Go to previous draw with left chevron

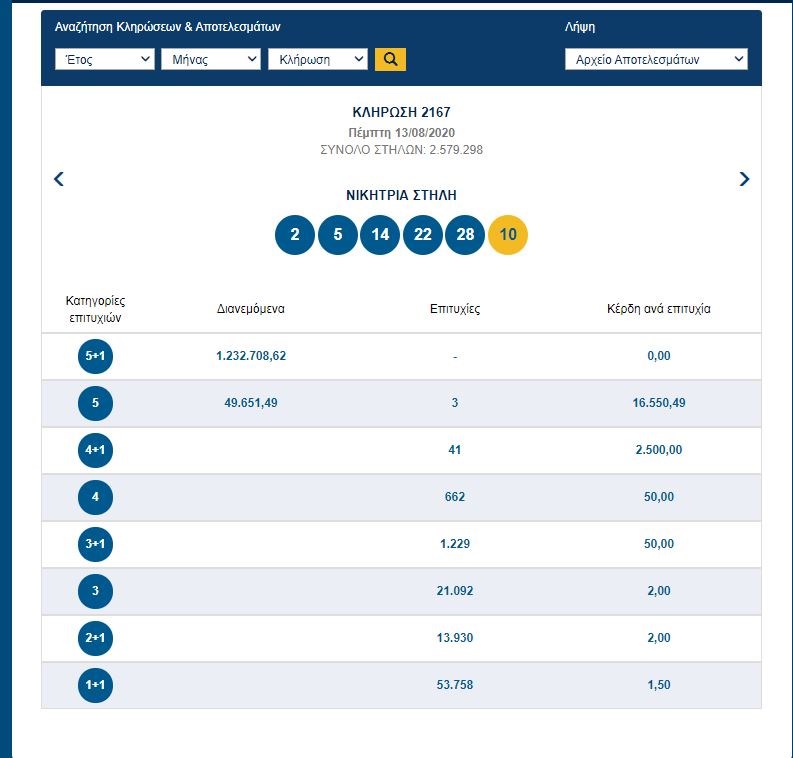coord(59,179)
